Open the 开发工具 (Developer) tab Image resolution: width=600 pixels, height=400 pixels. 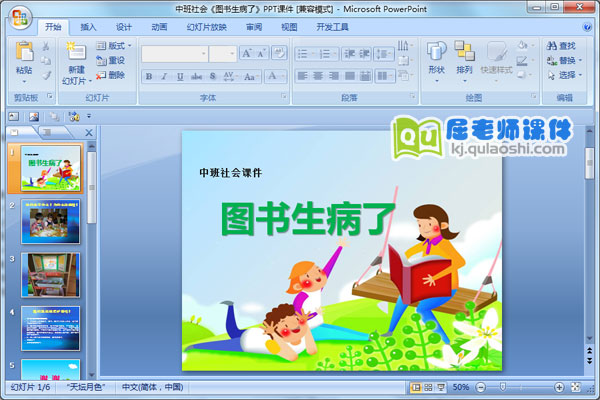[332, 27]
